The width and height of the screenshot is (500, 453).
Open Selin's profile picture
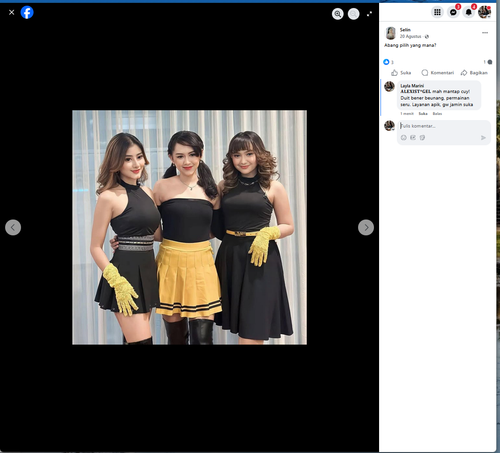[x=391, y=33]
